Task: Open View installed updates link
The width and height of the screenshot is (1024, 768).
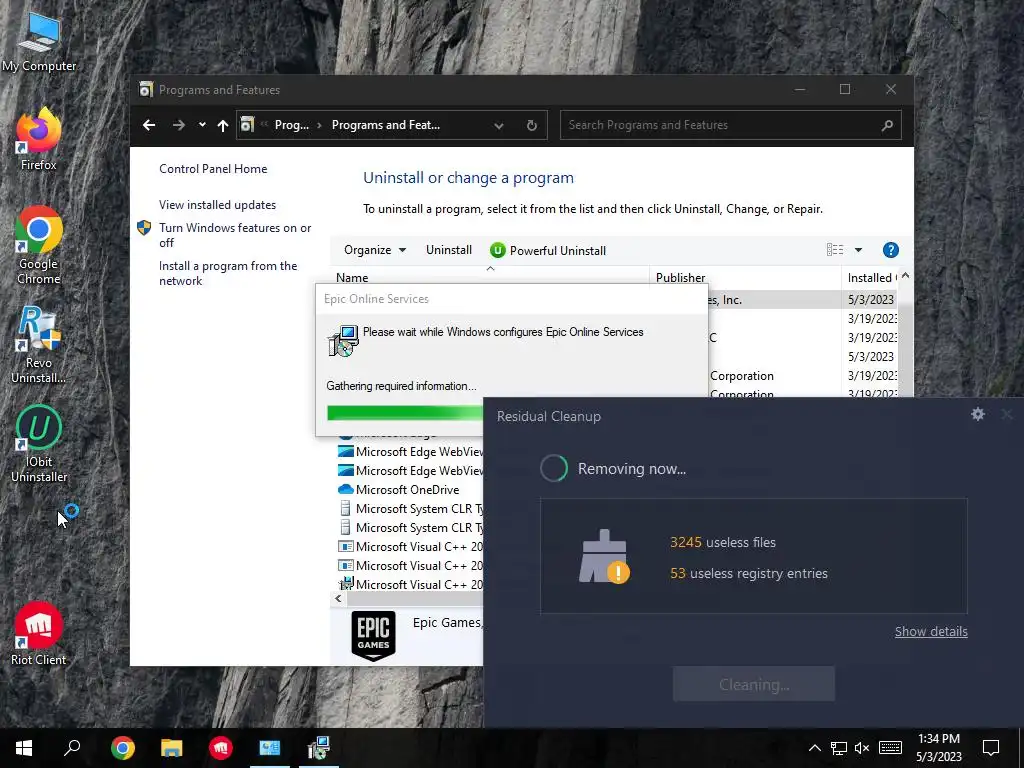Action: click(217, 204)
